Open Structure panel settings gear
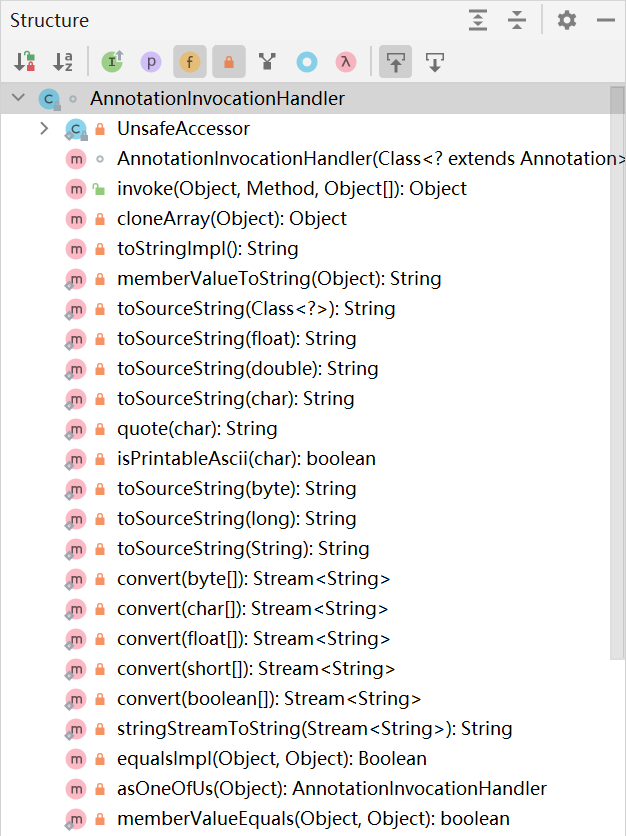Screen dimensions: 626x836 567,20
